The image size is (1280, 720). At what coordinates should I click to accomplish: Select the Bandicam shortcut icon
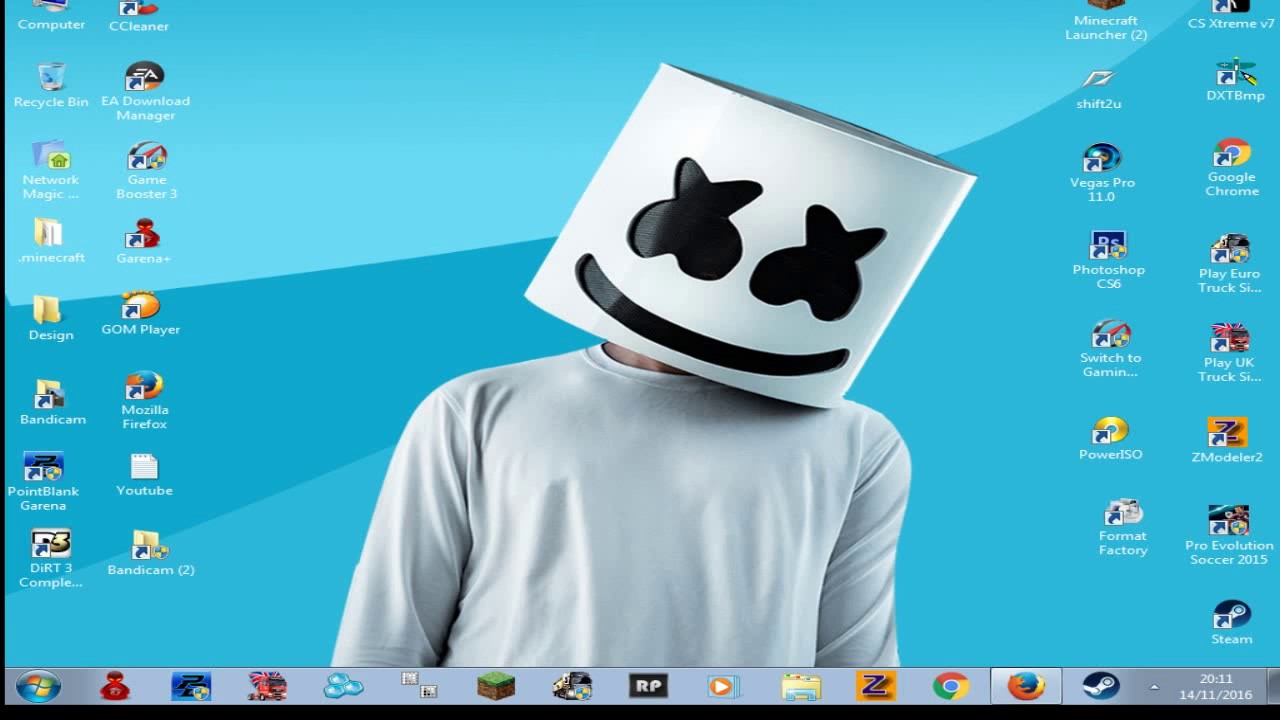[52, 403]
